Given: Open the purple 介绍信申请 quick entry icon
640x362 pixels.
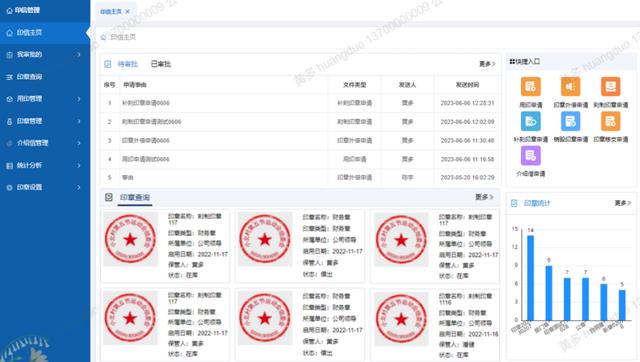Looking at the screenshot, I should coord(530,155).
